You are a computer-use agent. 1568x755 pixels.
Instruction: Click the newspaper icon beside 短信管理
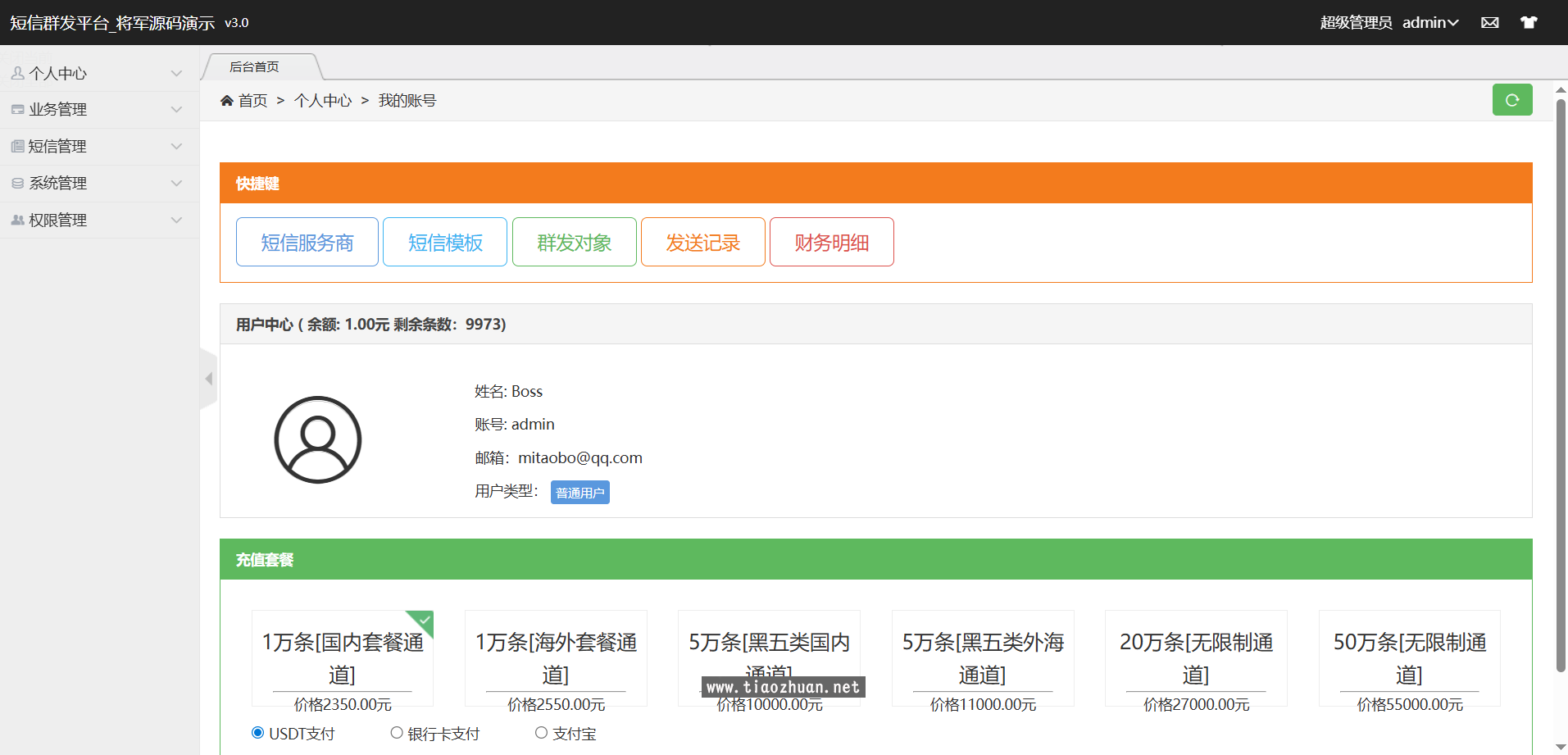click(18, 146)
